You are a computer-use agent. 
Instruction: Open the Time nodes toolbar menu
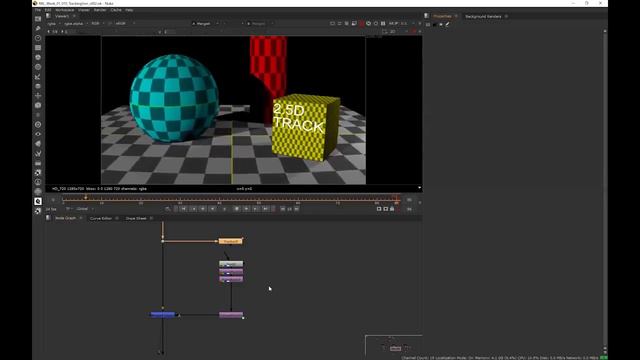coord(38,38)
